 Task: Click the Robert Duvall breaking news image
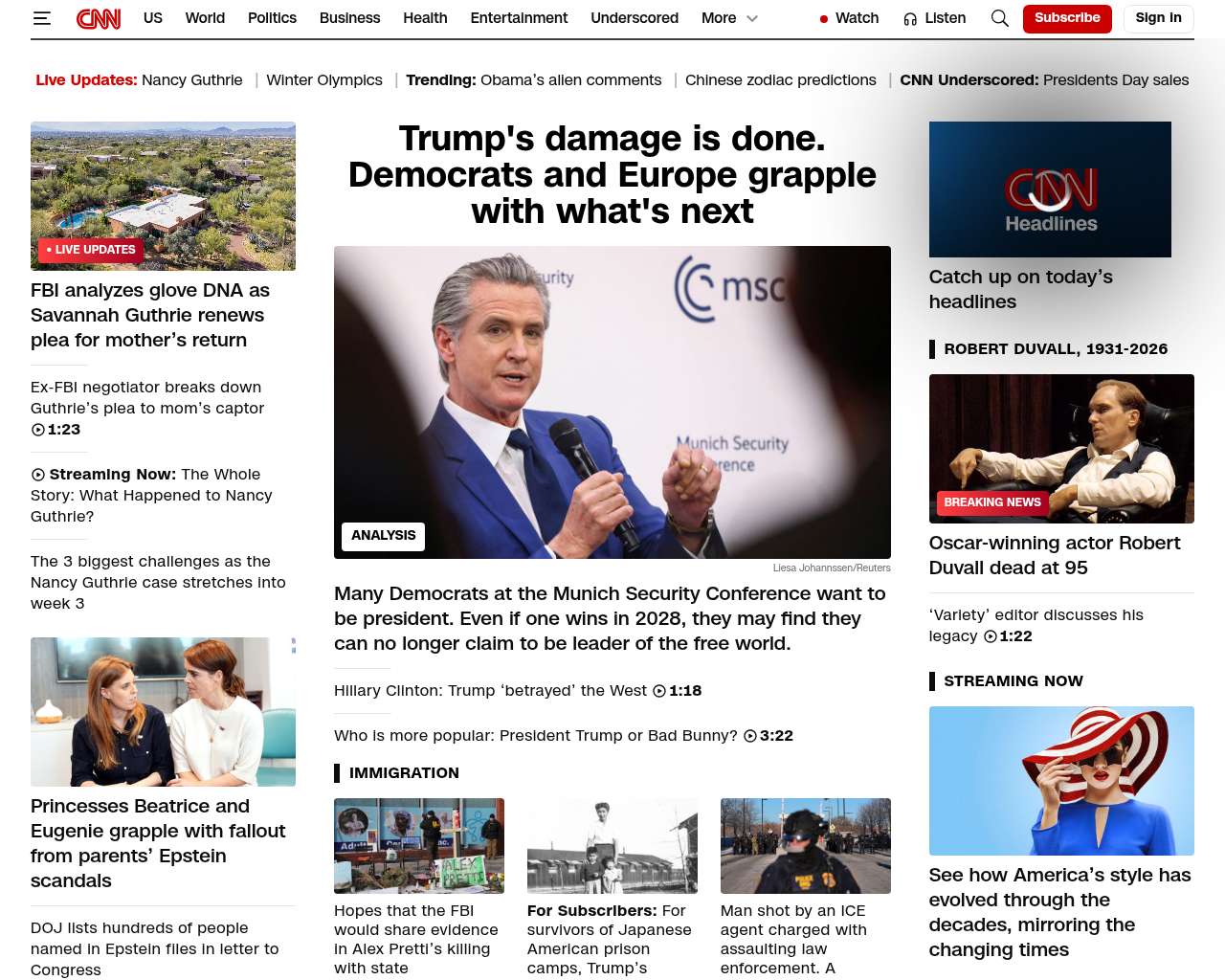tap(1061, 448)
